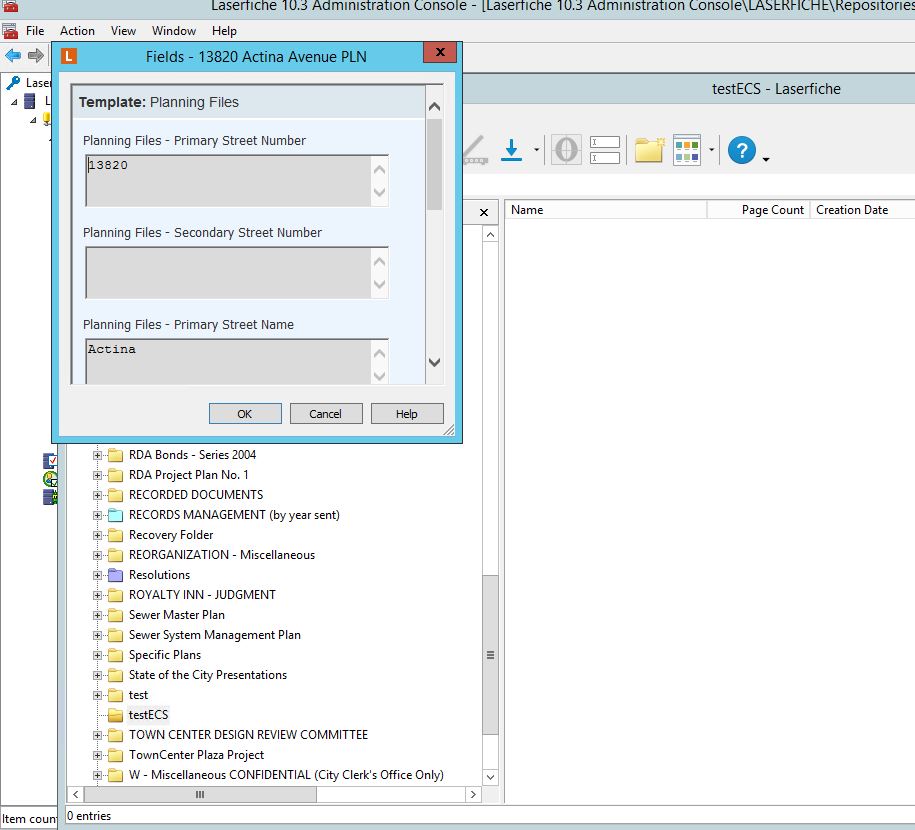Screen dimensions: 915x830
Task: Expand the ROYALTY INN - JUDGMENT folder
Action: coord(97,595)
